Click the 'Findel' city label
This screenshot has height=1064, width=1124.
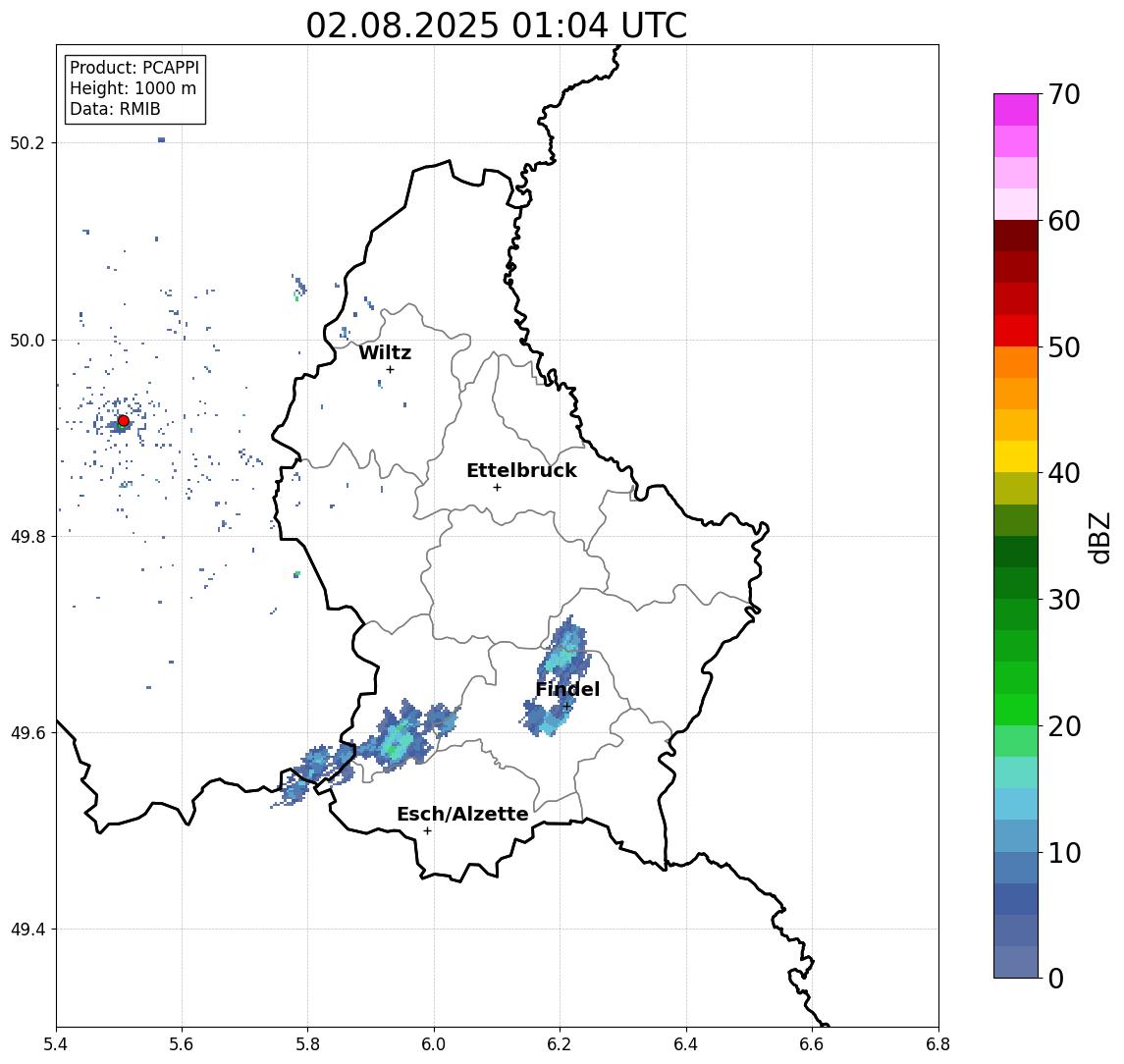coord(567,689)
